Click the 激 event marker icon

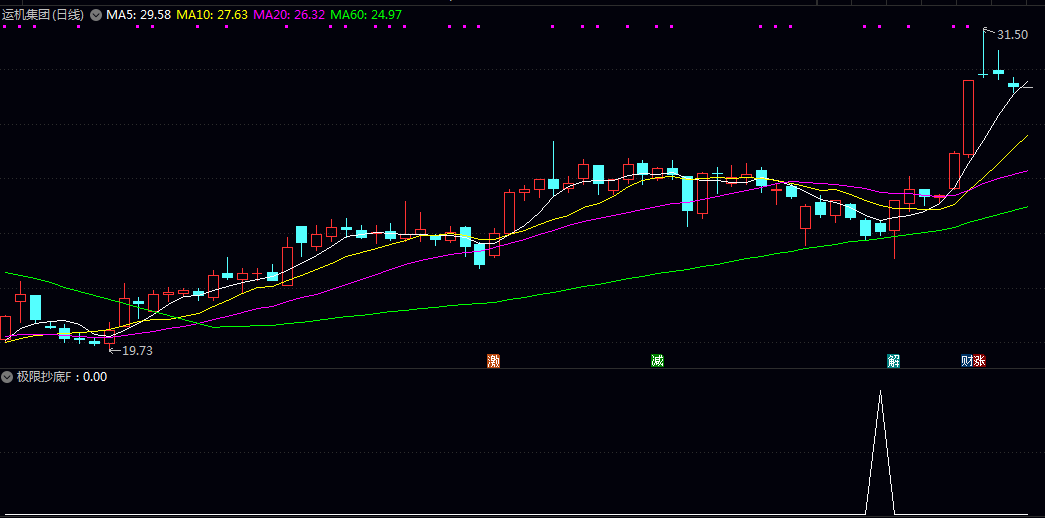[x=493, y=361]
